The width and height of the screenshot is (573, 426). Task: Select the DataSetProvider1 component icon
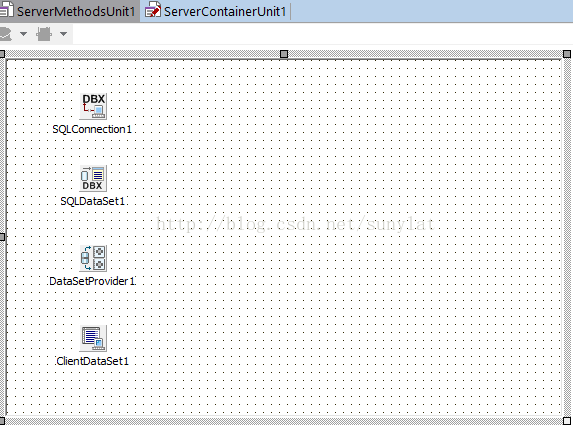(x=93, y=258)
